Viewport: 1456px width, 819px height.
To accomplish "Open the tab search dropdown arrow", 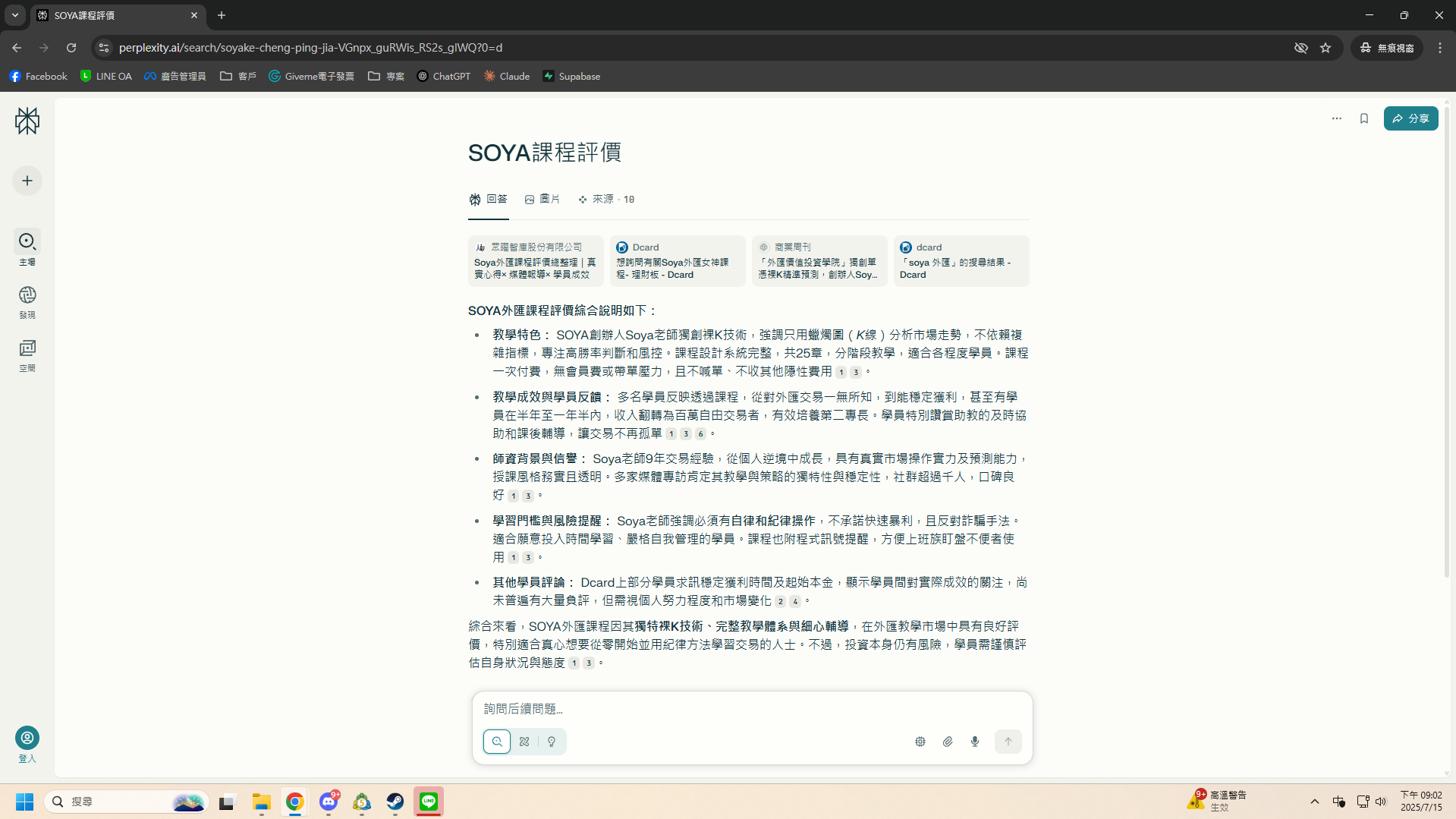I will point(15,15).
